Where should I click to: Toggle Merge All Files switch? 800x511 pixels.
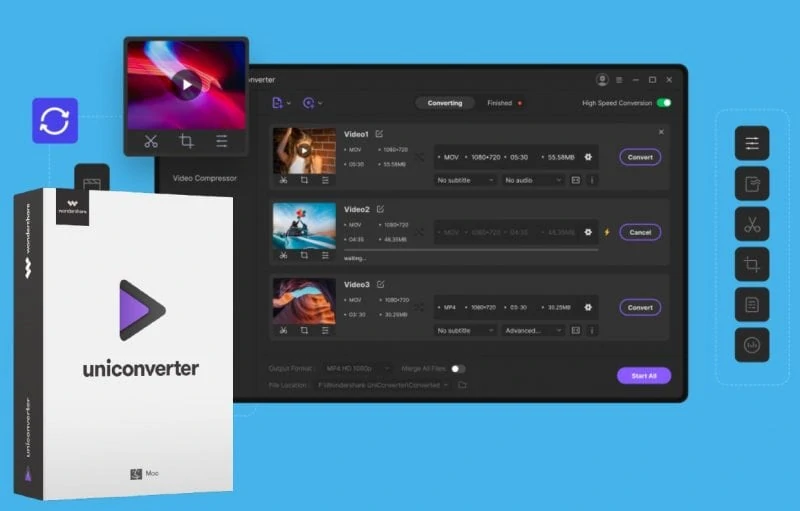(x=458, y=369)
